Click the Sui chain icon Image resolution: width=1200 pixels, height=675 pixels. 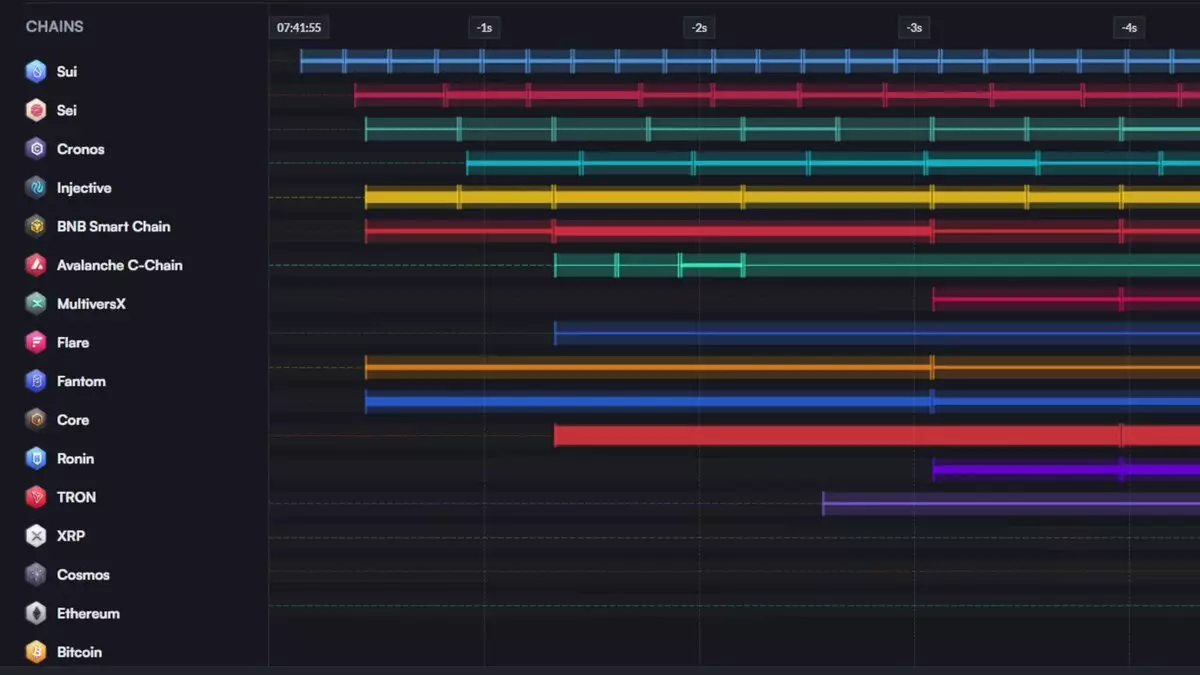coord(36,71)
